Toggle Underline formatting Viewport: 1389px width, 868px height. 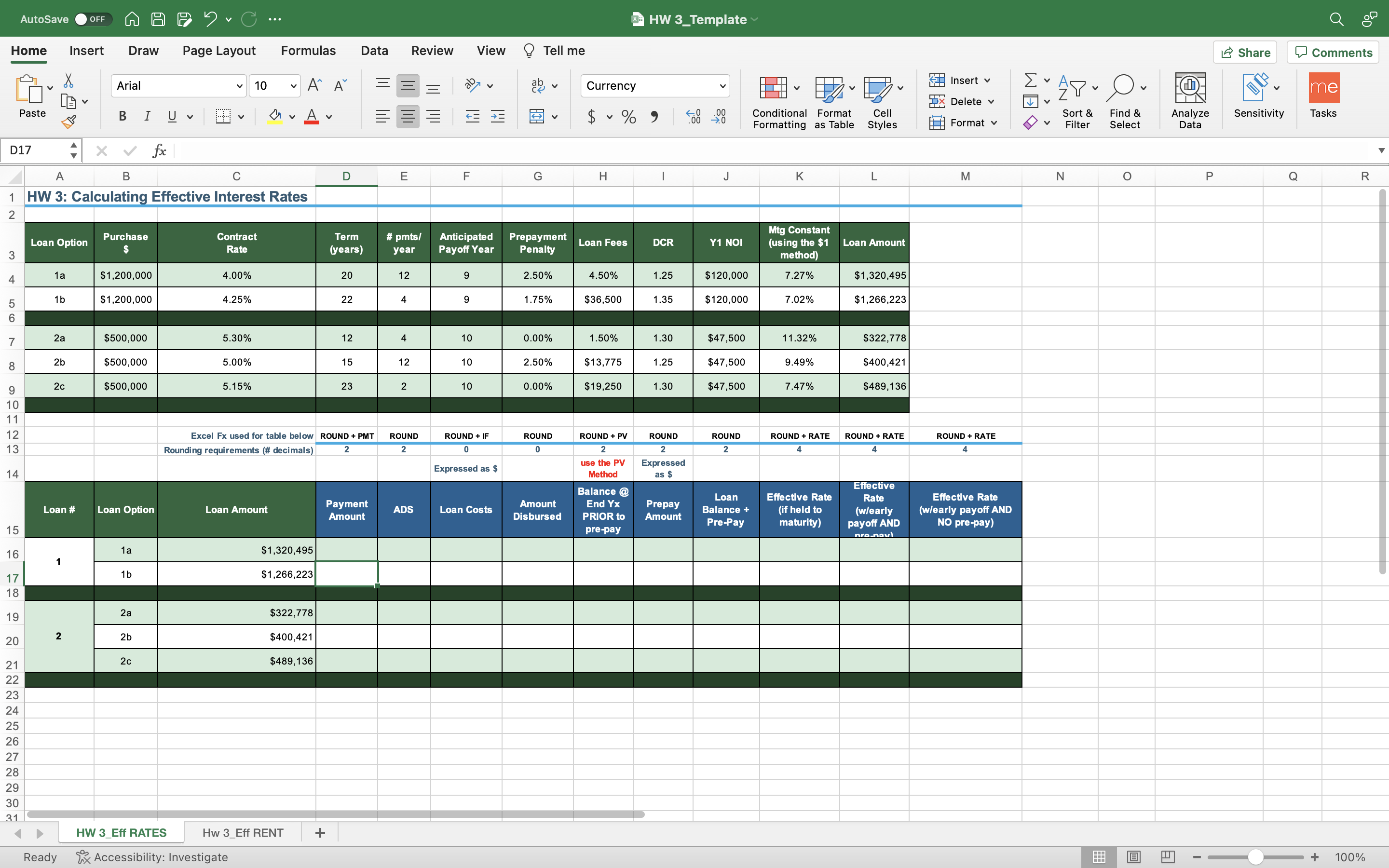point(172,117)
